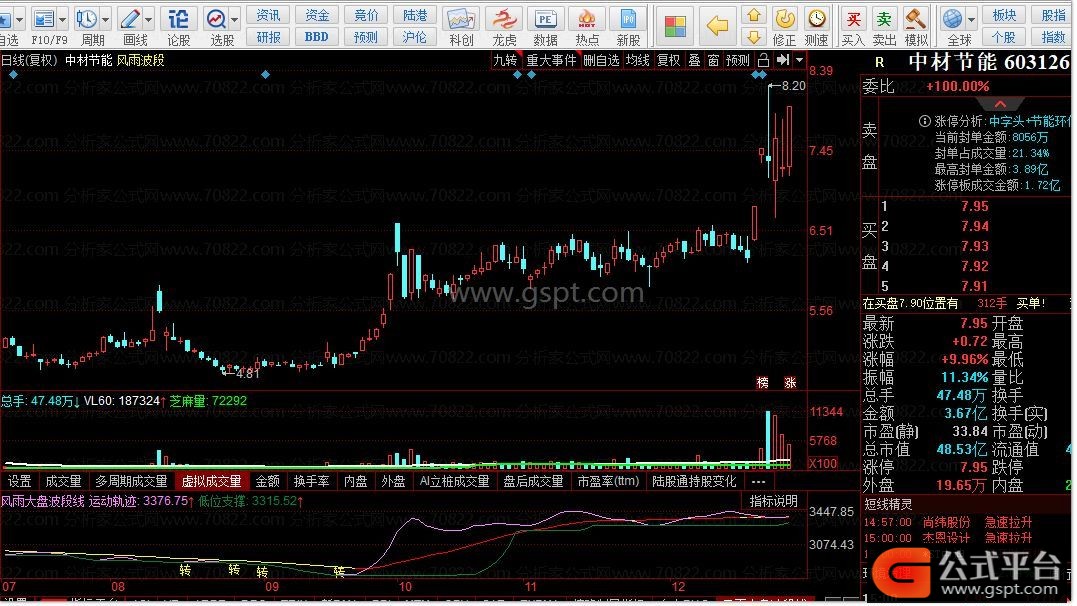Open the 设置 settings for the volume panel

(x=19, y=482)
